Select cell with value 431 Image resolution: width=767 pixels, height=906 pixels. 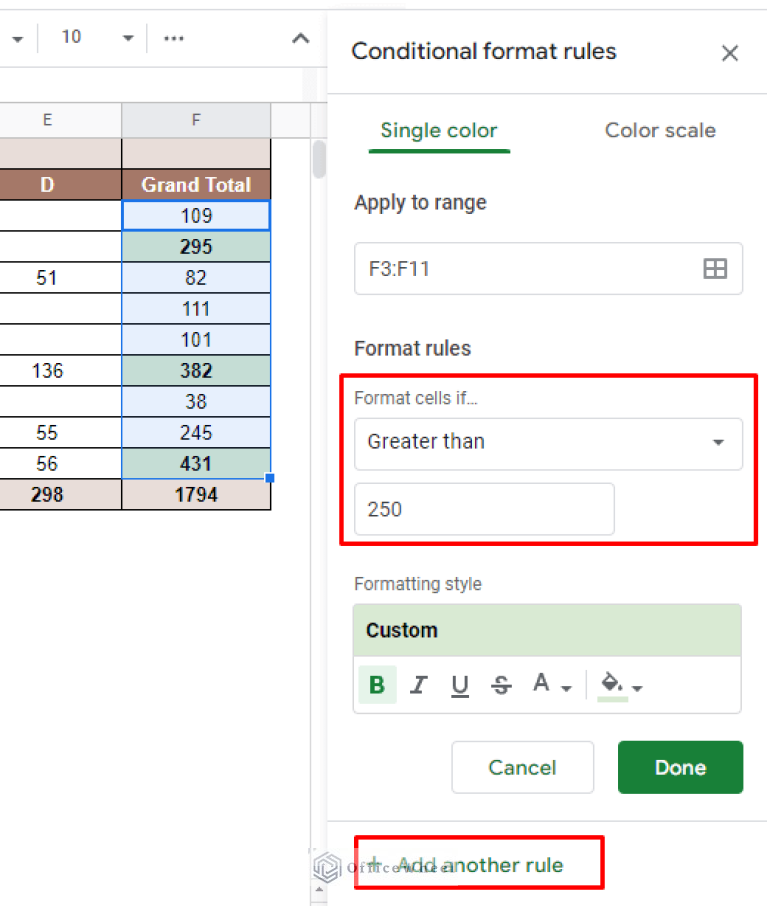(196, 463)
